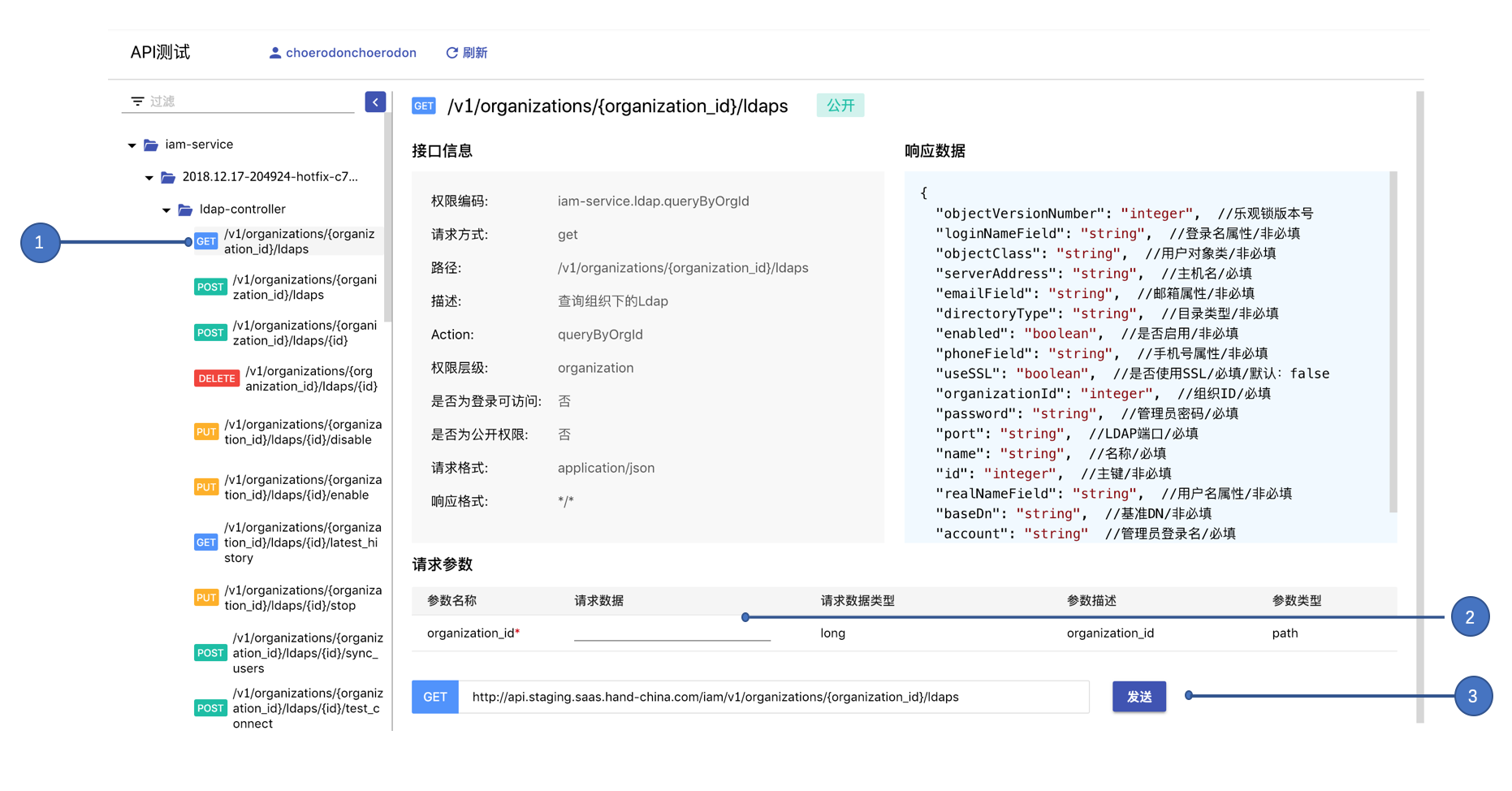Click the GET badge beside the endpoint title
1512x791 pixels.
pos(424,106)
